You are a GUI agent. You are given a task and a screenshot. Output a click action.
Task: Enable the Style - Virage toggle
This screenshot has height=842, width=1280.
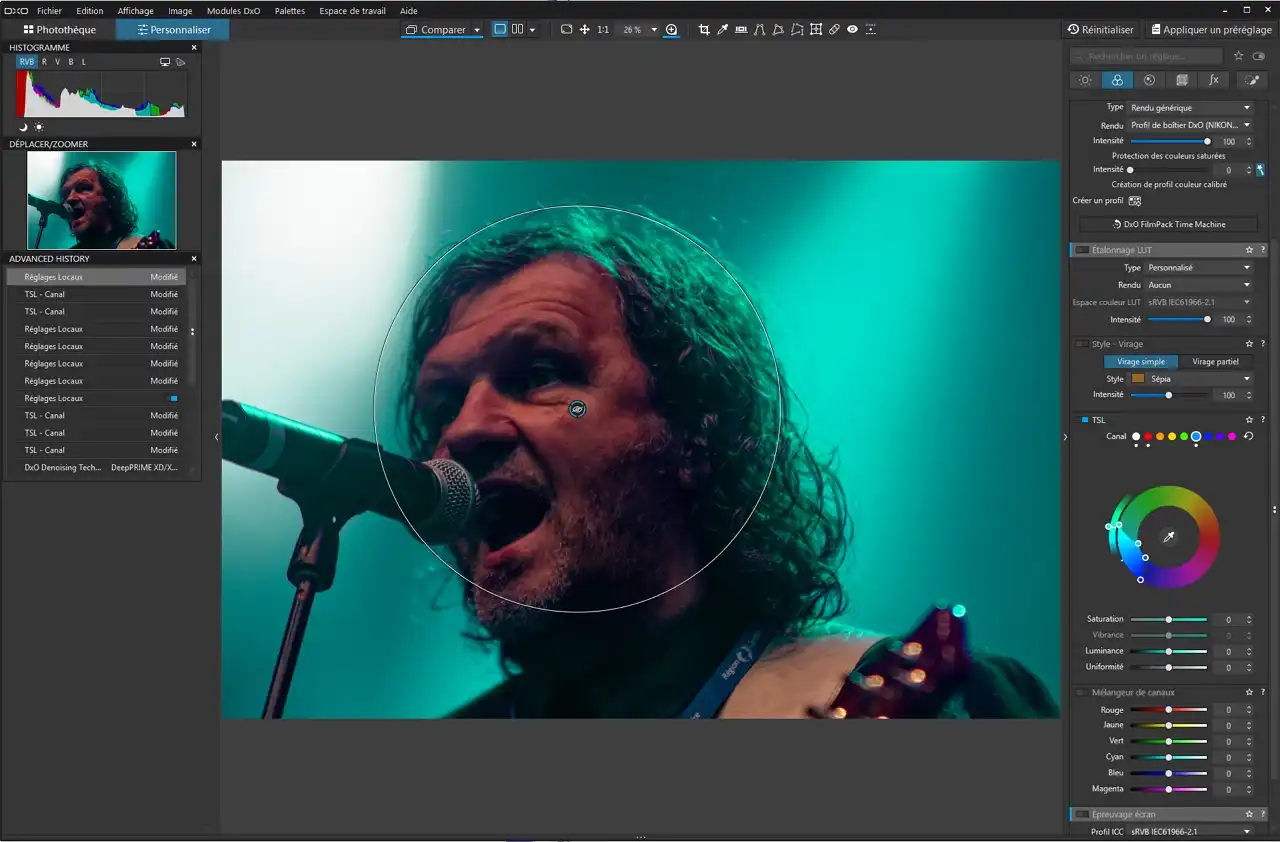[x=1082, y=344]
